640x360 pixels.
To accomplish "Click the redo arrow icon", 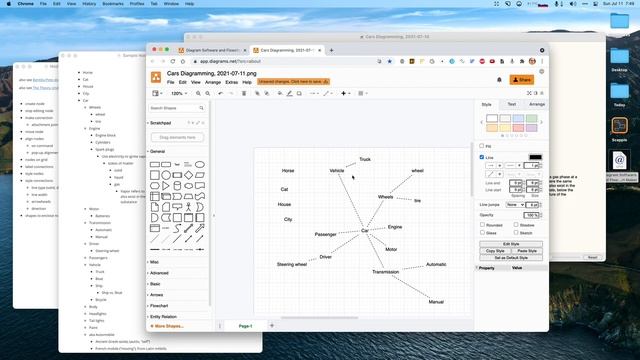I will click(x=231, y=93).
